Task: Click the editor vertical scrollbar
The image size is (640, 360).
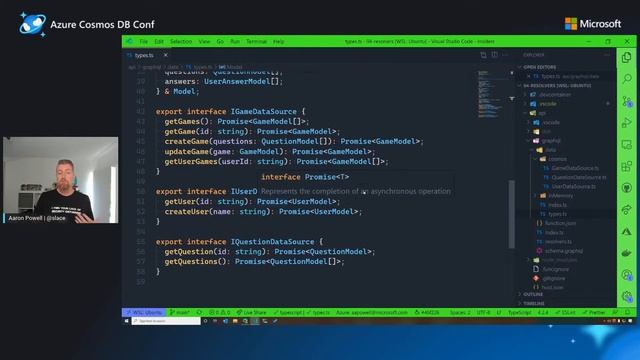Action: pyautogui.click(x=511, y=214)
